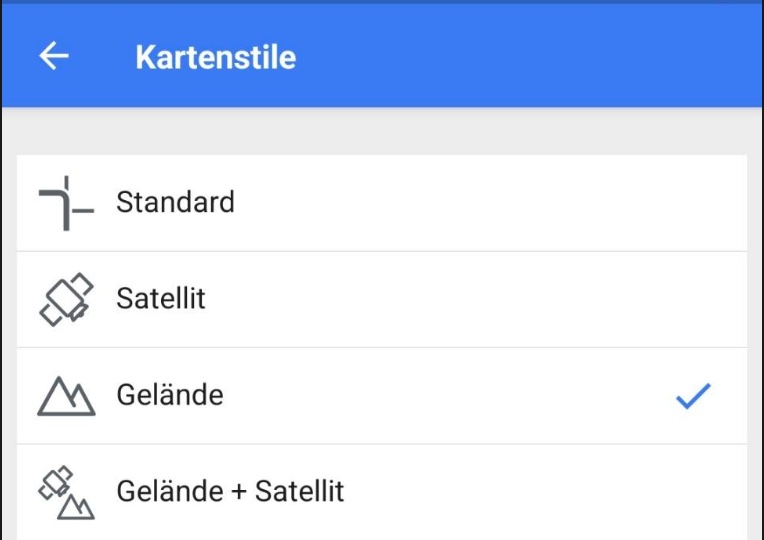Image resolution: width=764 pixels, height=540 pixels.
Task: Enable Satellit style via its row's right end
Action: click(693, 299)
